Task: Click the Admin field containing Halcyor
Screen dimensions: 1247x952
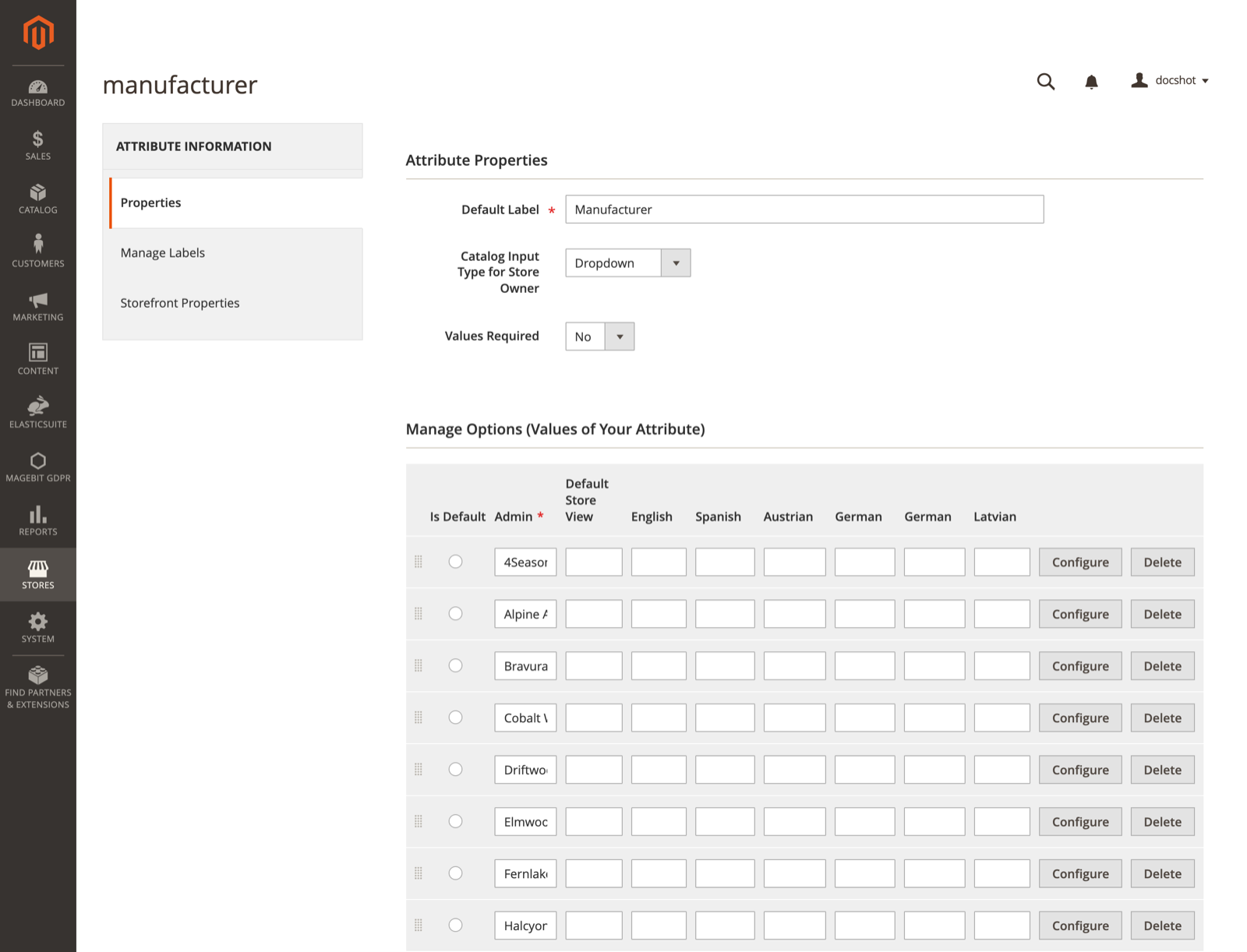Action: [525, 926]
